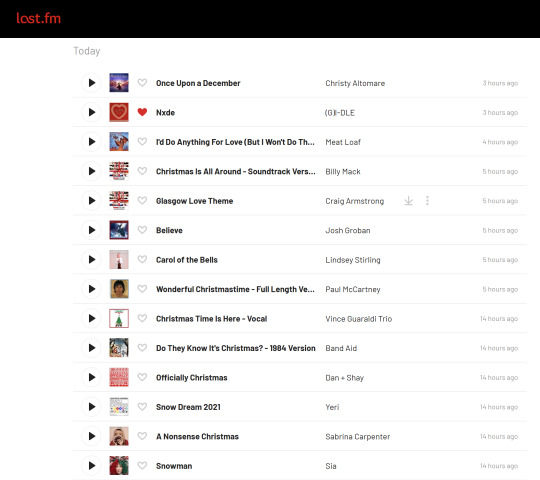Open Carol of the Bells cover art
The height and width of the screenshot is (480, 540).
[x=119, y=259]
